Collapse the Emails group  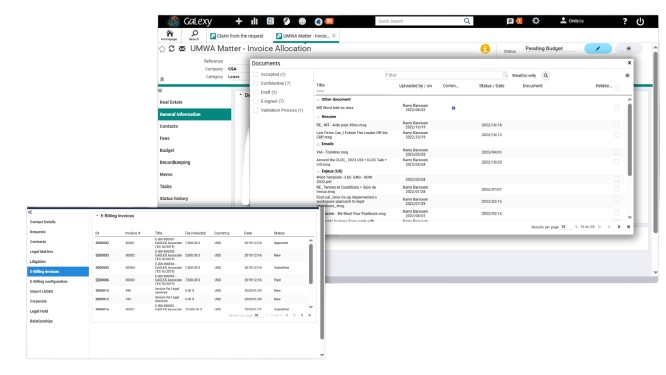point(318,144)
